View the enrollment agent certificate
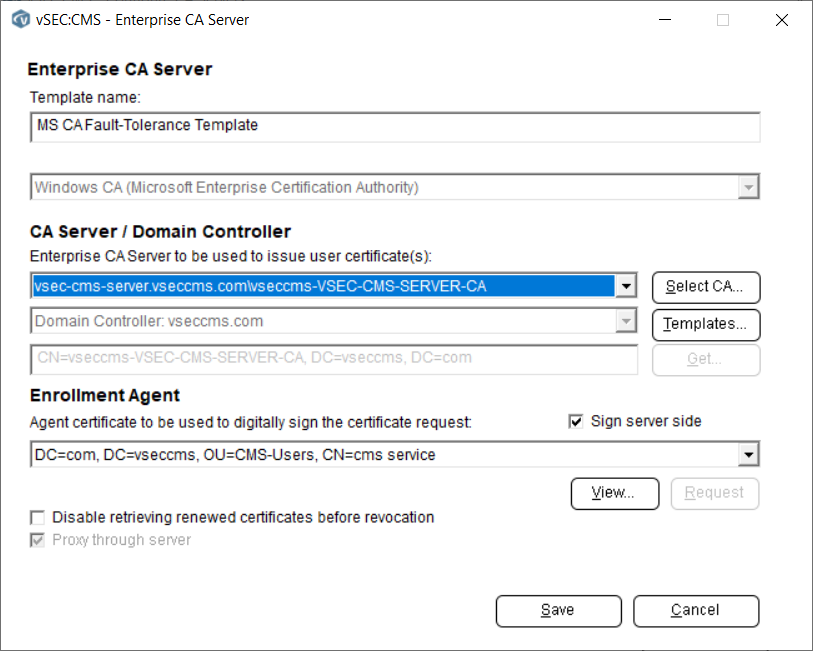The image size is (813, 651). (614, 493)
